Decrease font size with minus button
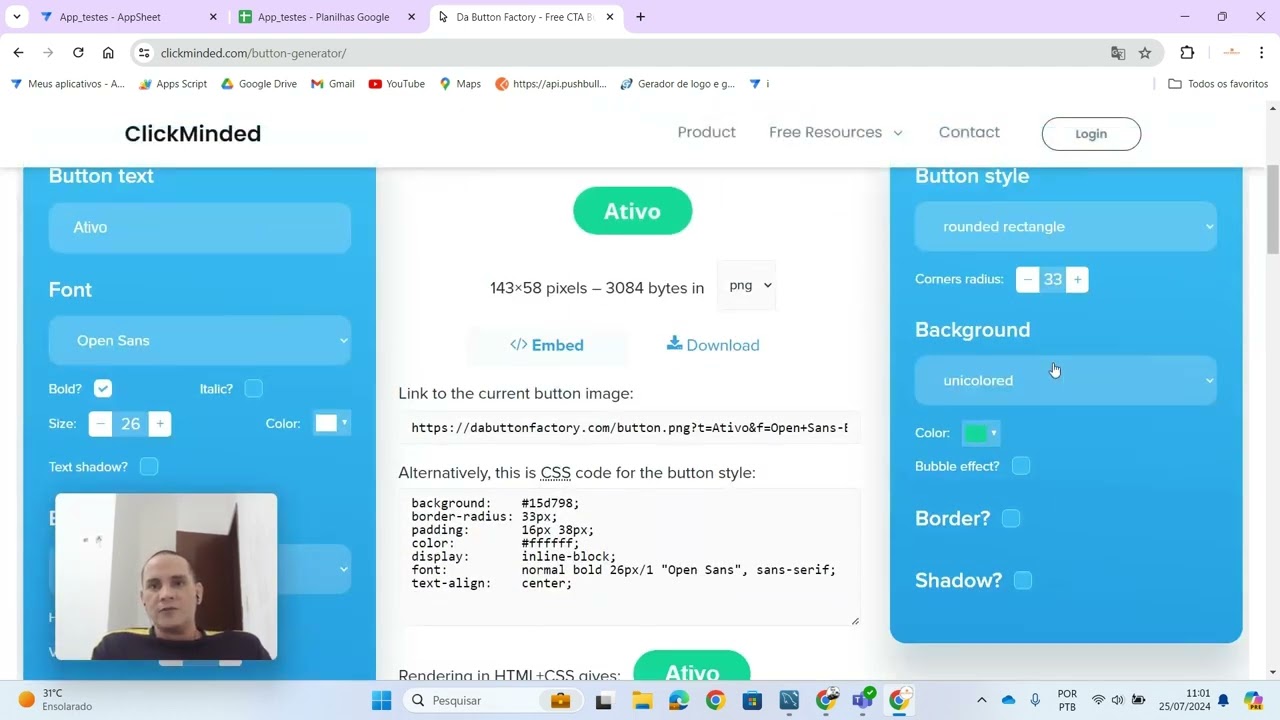Viewport: 1280px width, 720px height. tap(100, 424)
